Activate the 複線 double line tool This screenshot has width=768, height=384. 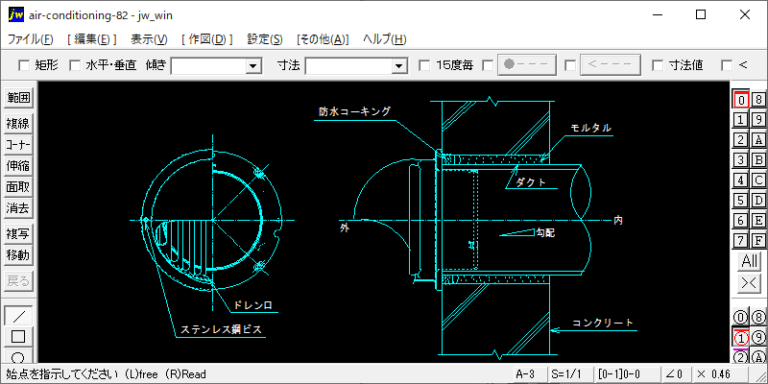(18, 124)
